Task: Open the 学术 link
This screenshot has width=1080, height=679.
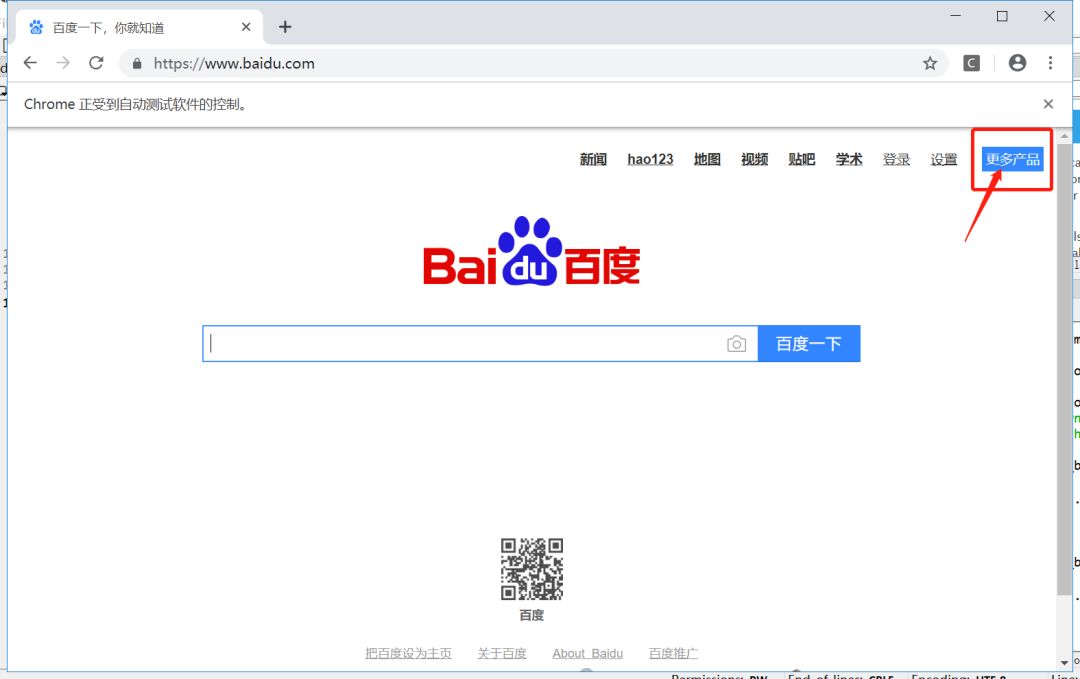Action: coord(849,160)
